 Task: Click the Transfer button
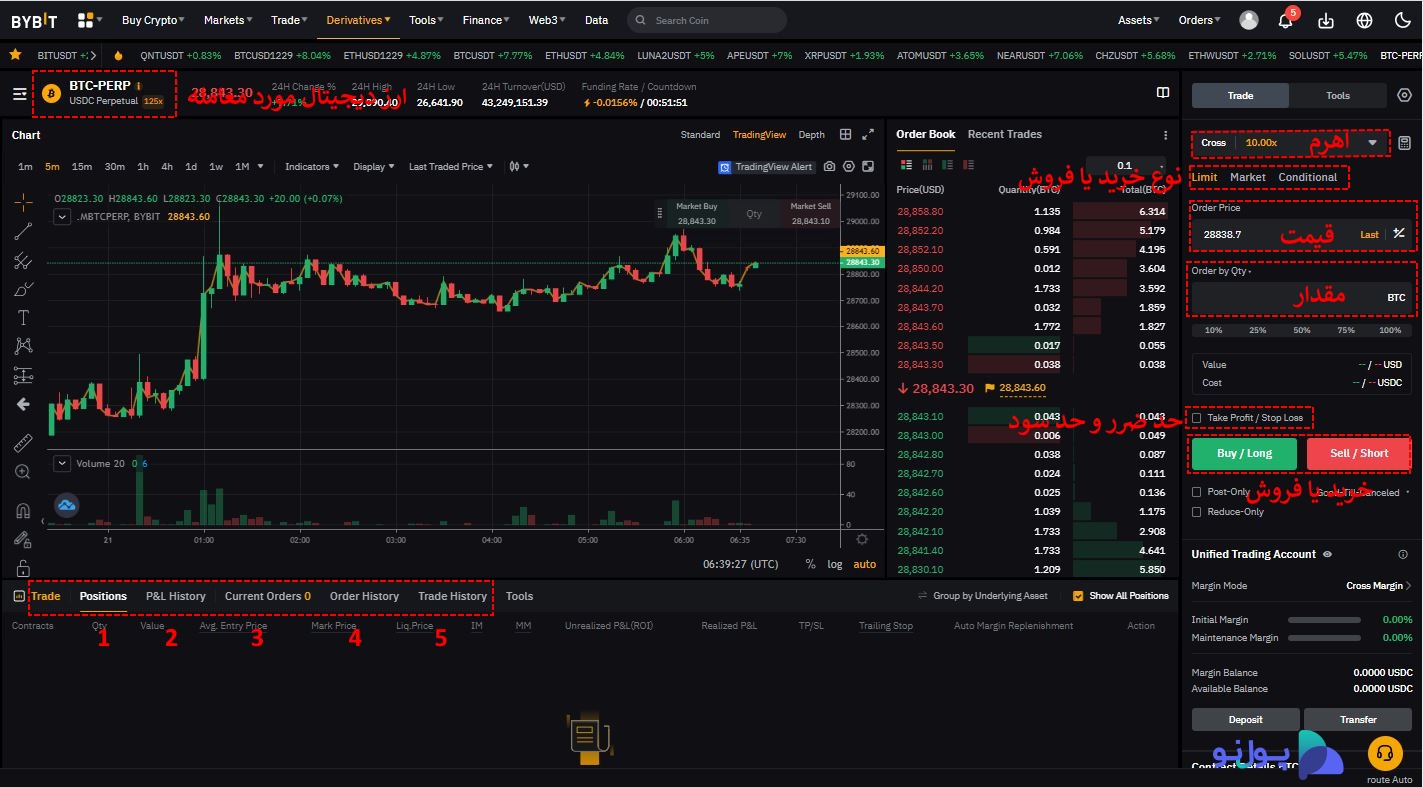point(1358,720)
